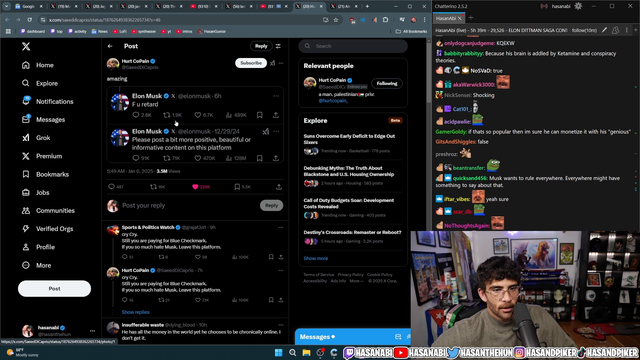Click the X search box
Image resolution: width=640 pixels, height=360 pixels.
point(353,46)
